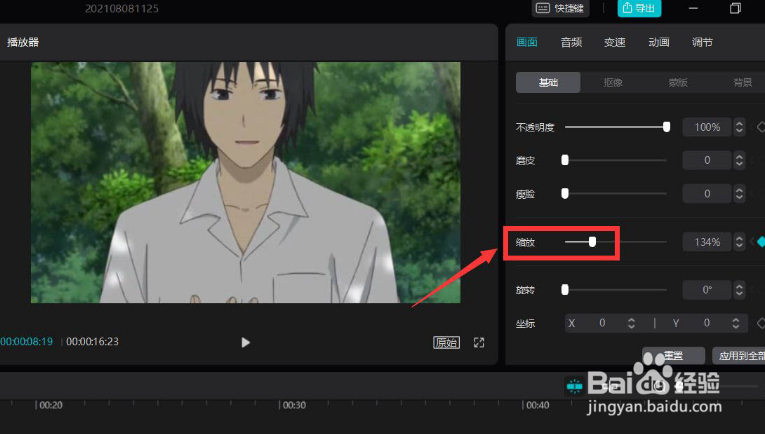Select the 基础 sub-tab
This screenshot has width=765, height=434.
tap(548, 82)
